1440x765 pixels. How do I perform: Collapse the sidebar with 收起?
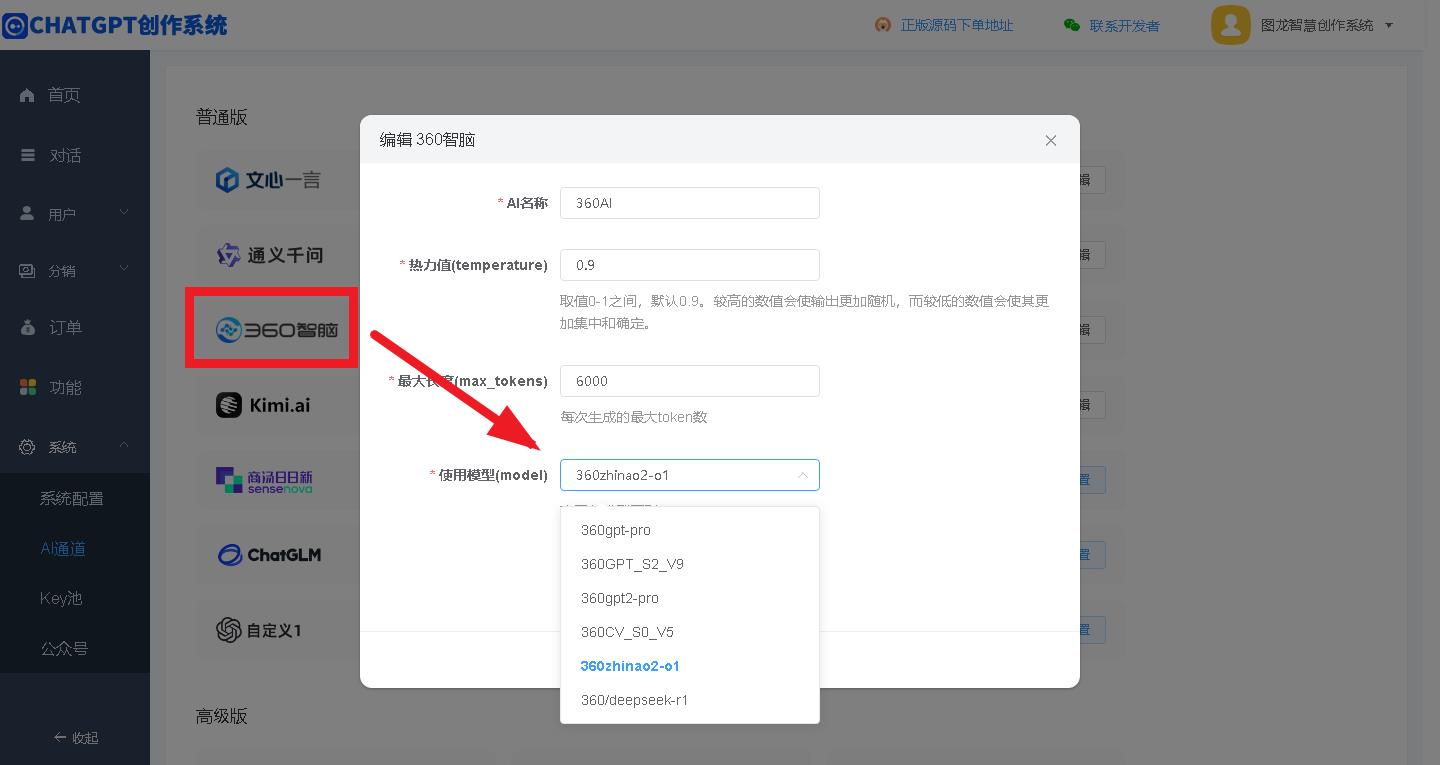click(76, 737)
